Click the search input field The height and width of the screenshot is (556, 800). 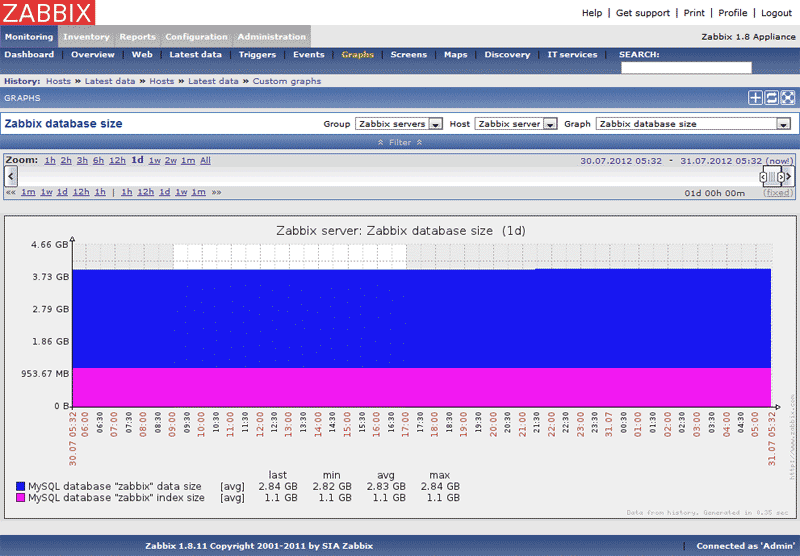(686, 68)
